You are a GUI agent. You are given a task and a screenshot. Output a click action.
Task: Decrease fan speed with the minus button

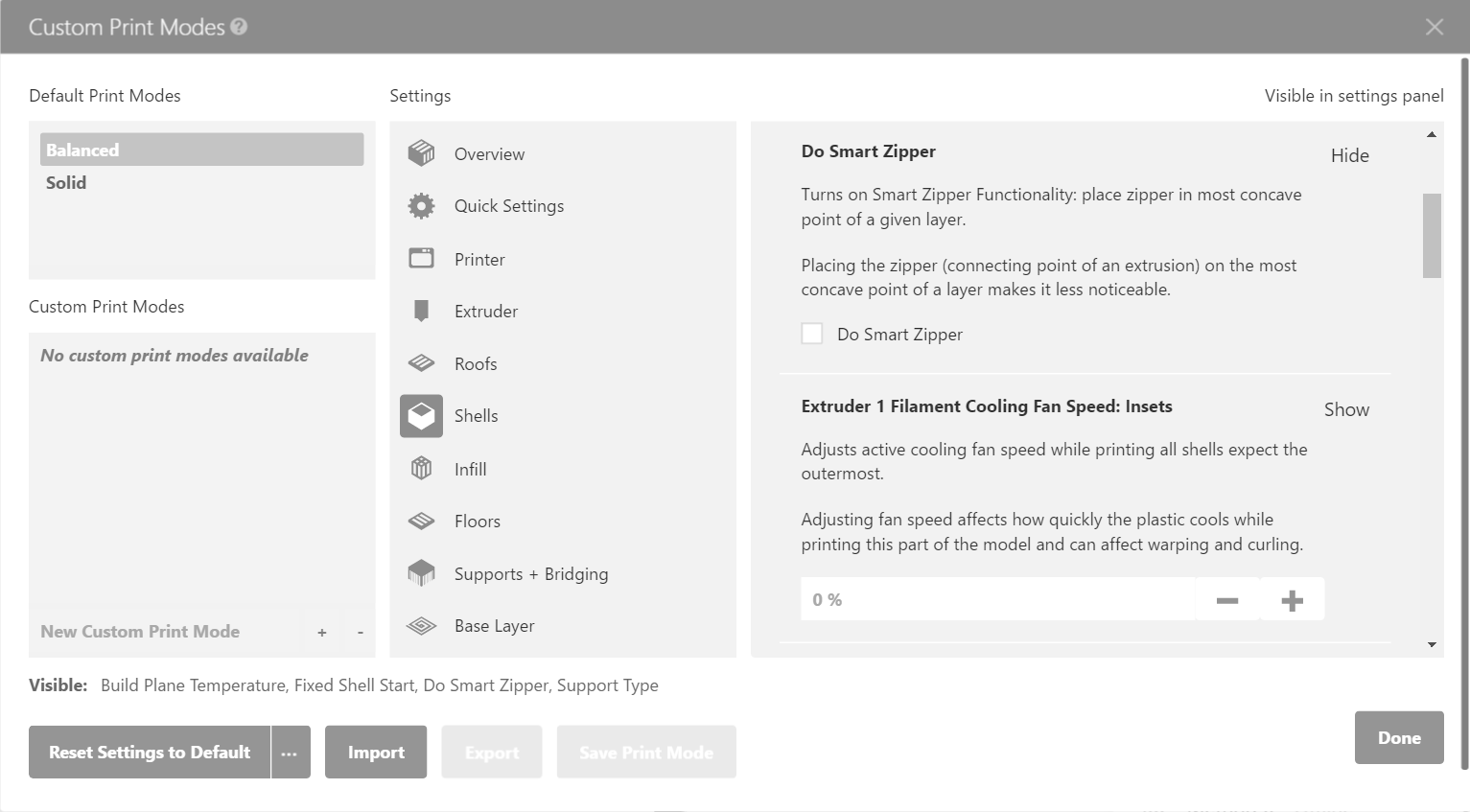1227,599
